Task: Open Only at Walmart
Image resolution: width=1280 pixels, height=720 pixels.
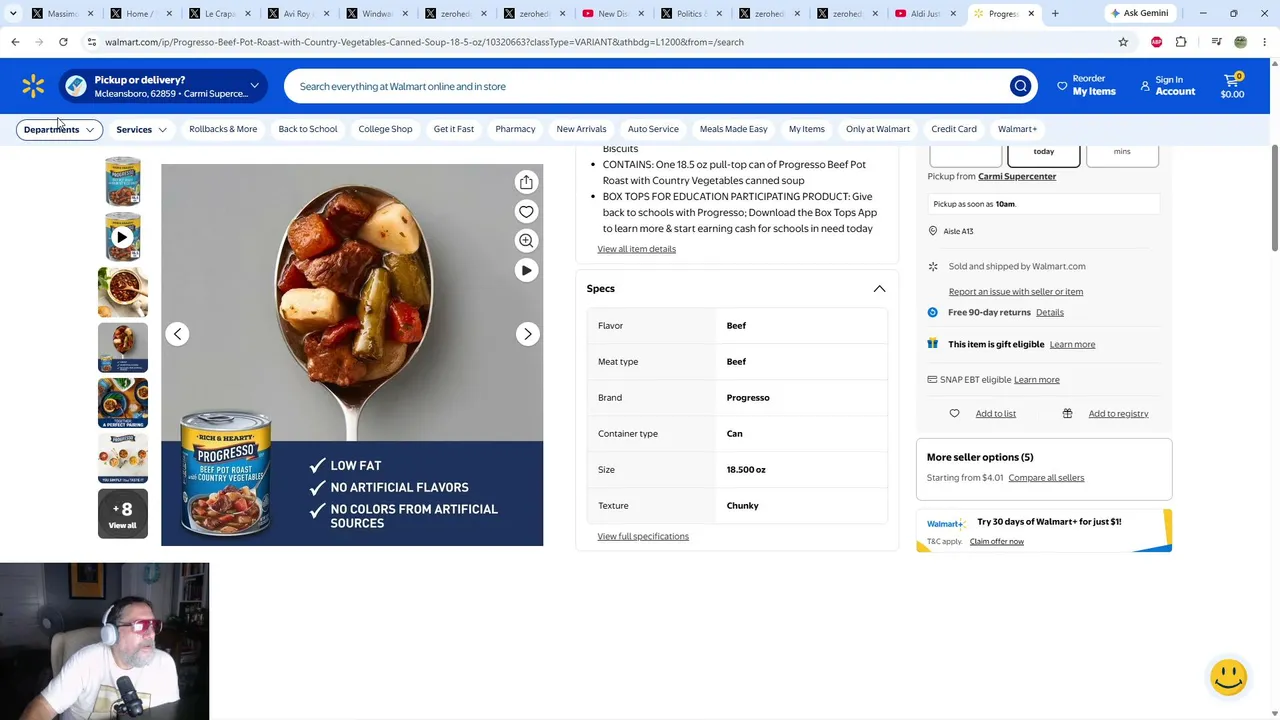Action: coord(878,129)
